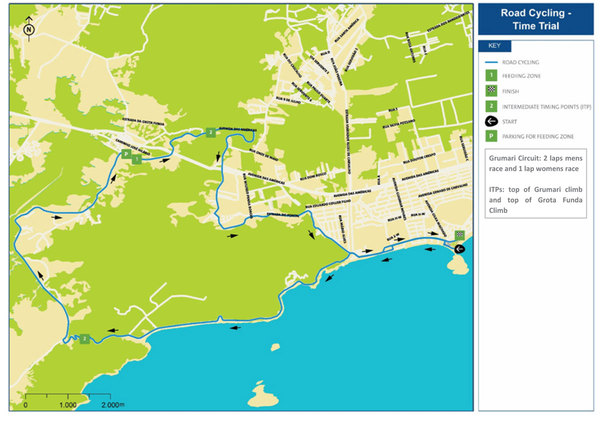Click the Grumari Circuit description text box
Viewport: 600px width, 421px height.
tap(535, 183)
